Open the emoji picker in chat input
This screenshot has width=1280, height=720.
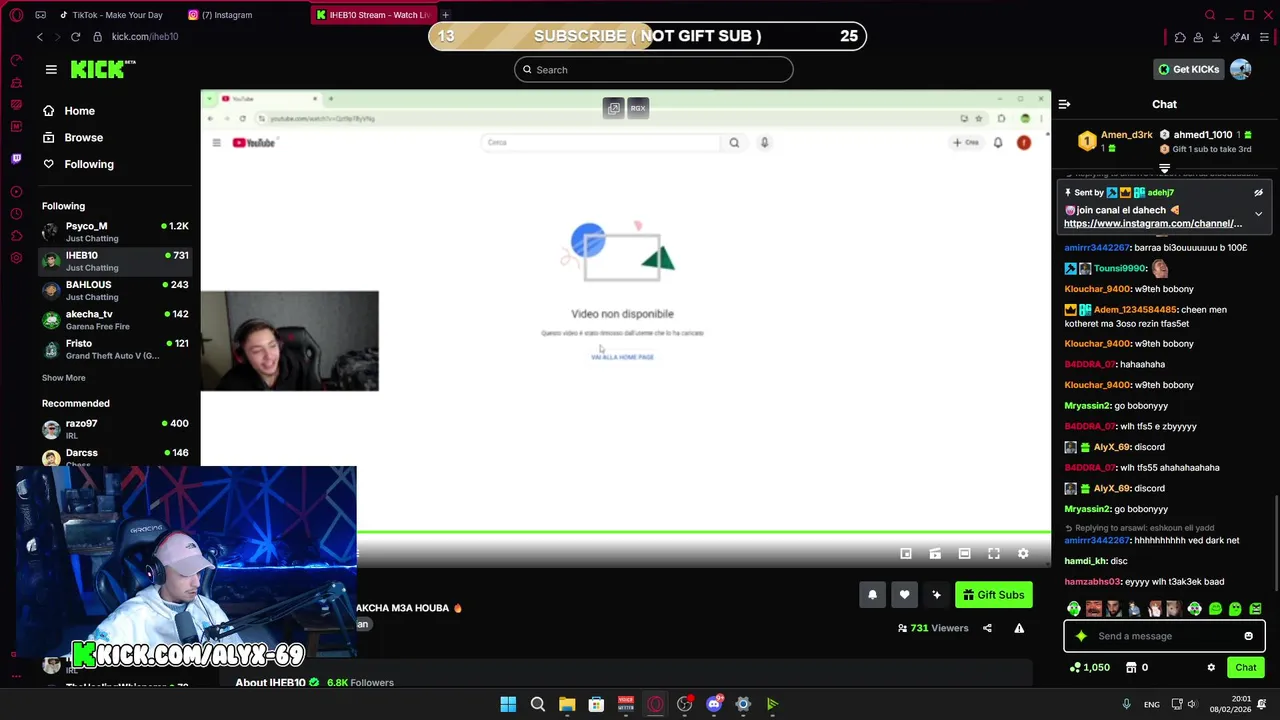click(x=1248, y=636)
